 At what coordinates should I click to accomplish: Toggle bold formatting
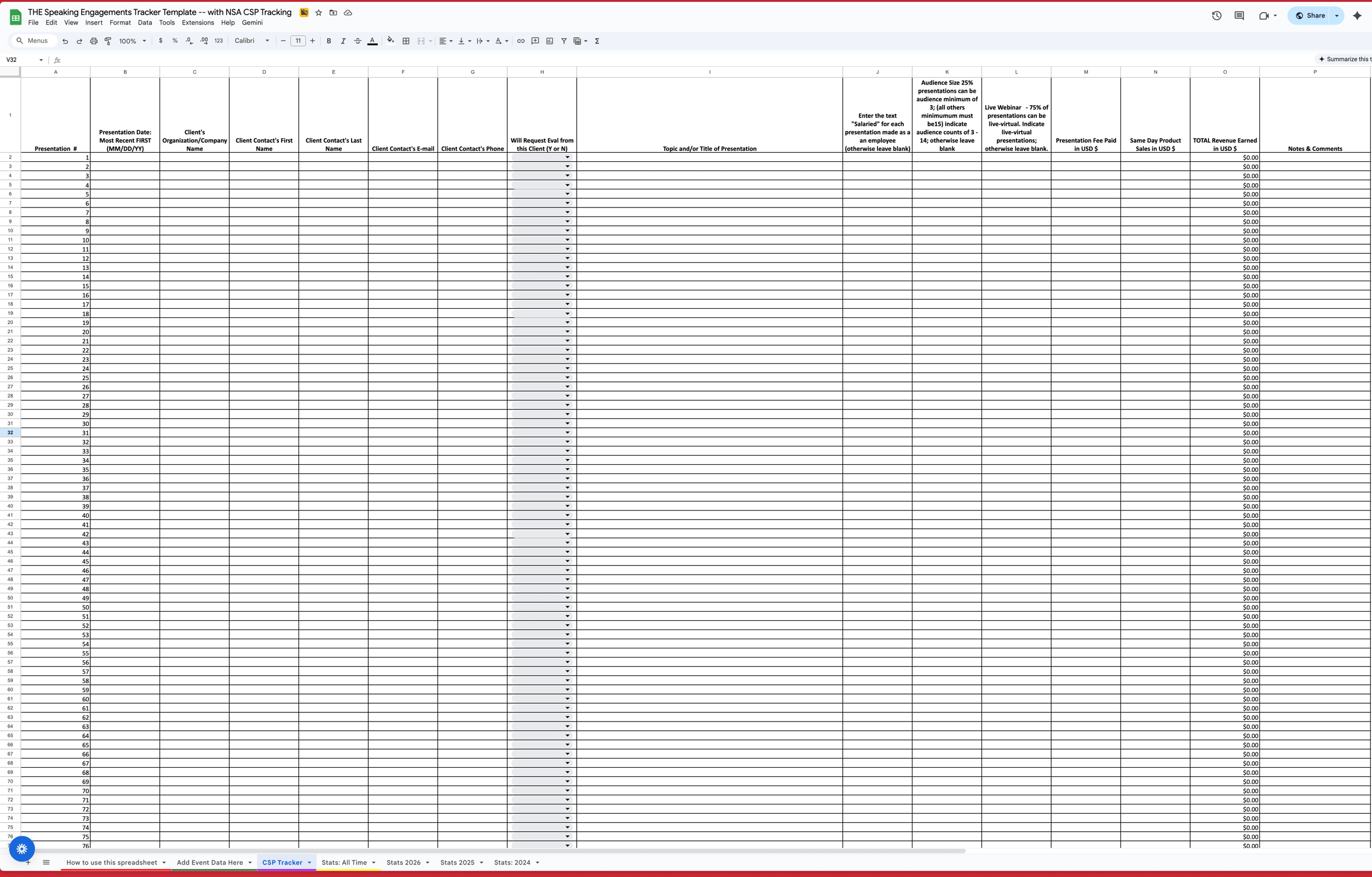(329, 41)
